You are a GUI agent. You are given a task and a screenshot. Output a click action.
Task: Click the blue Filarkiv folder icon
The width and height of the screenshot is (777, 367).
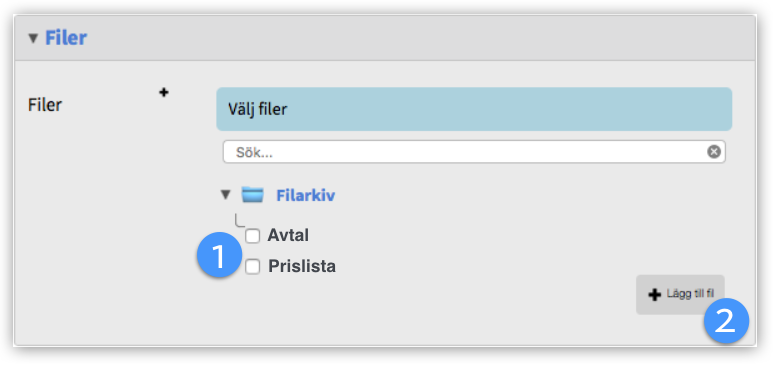click(253, 195)
